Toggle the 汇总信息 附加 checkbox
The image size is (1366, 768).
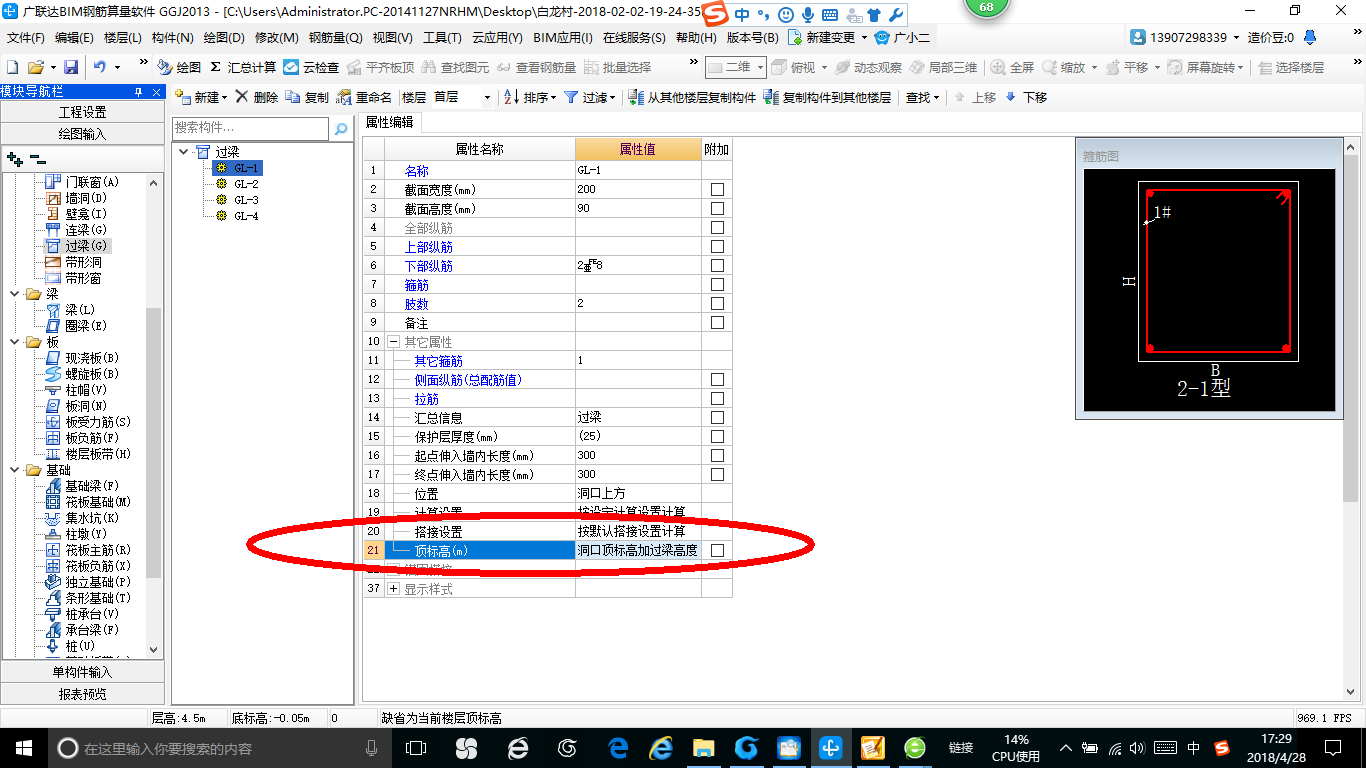pyautogui.click(x=717, y=418)
